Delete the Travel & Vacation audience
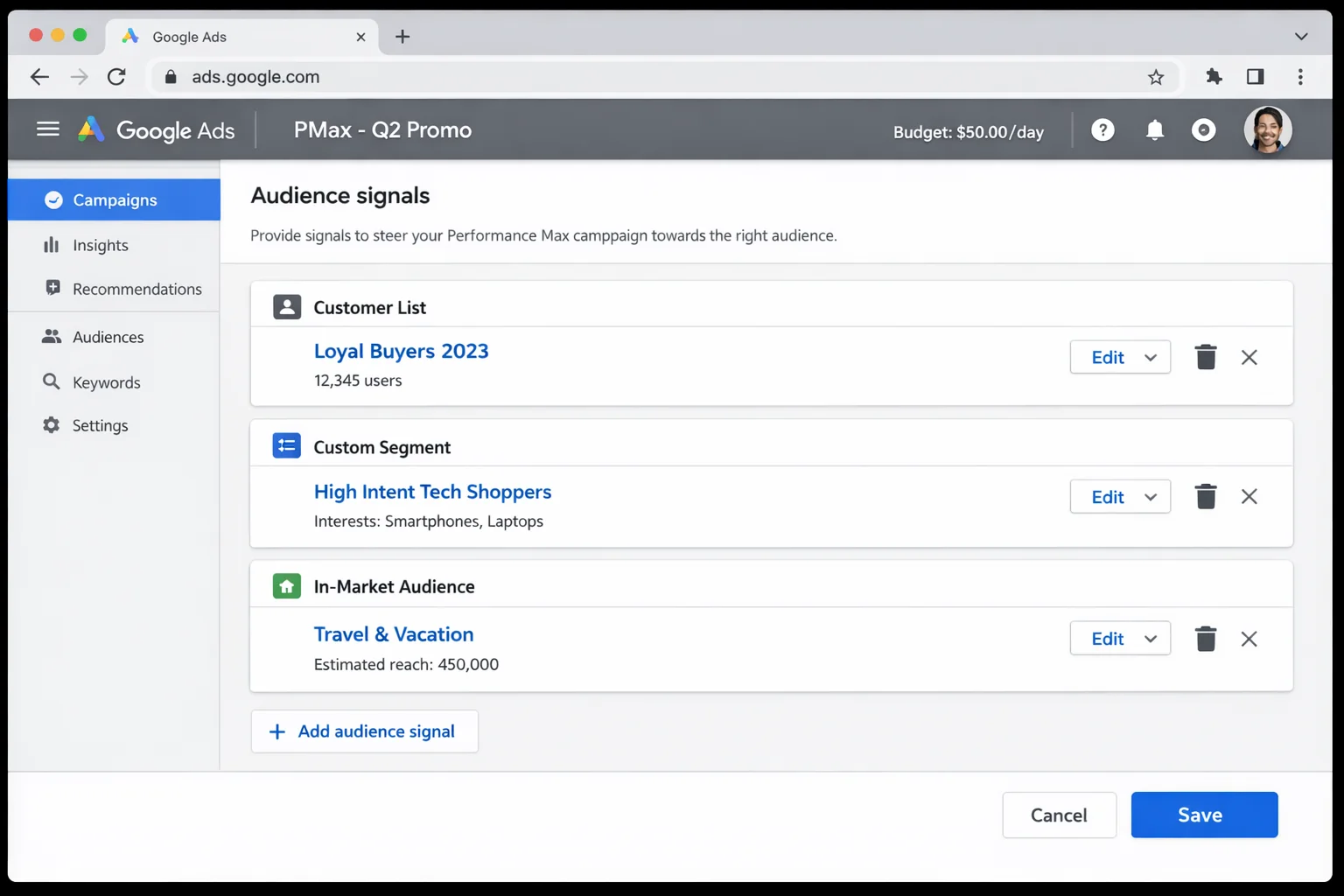The height and width of the screenshot is (896, 1344). coord(1206,639)
